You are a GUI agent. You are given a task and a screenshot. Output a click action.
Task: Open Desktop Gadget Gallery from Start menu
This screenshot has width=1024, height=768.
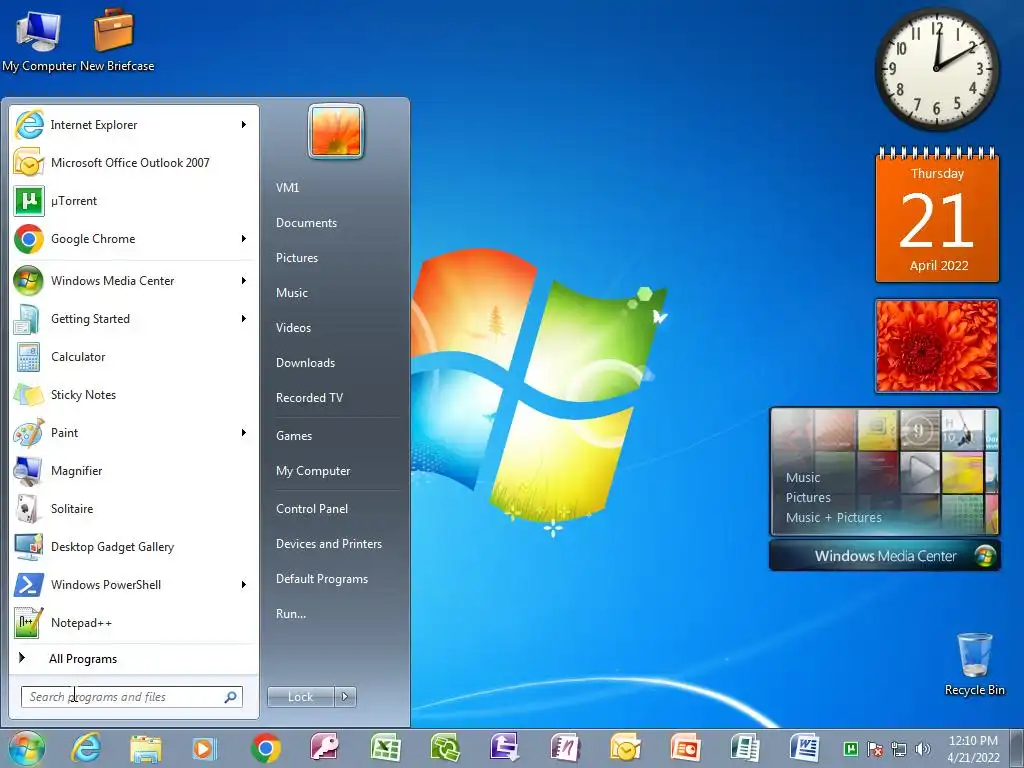134,547
